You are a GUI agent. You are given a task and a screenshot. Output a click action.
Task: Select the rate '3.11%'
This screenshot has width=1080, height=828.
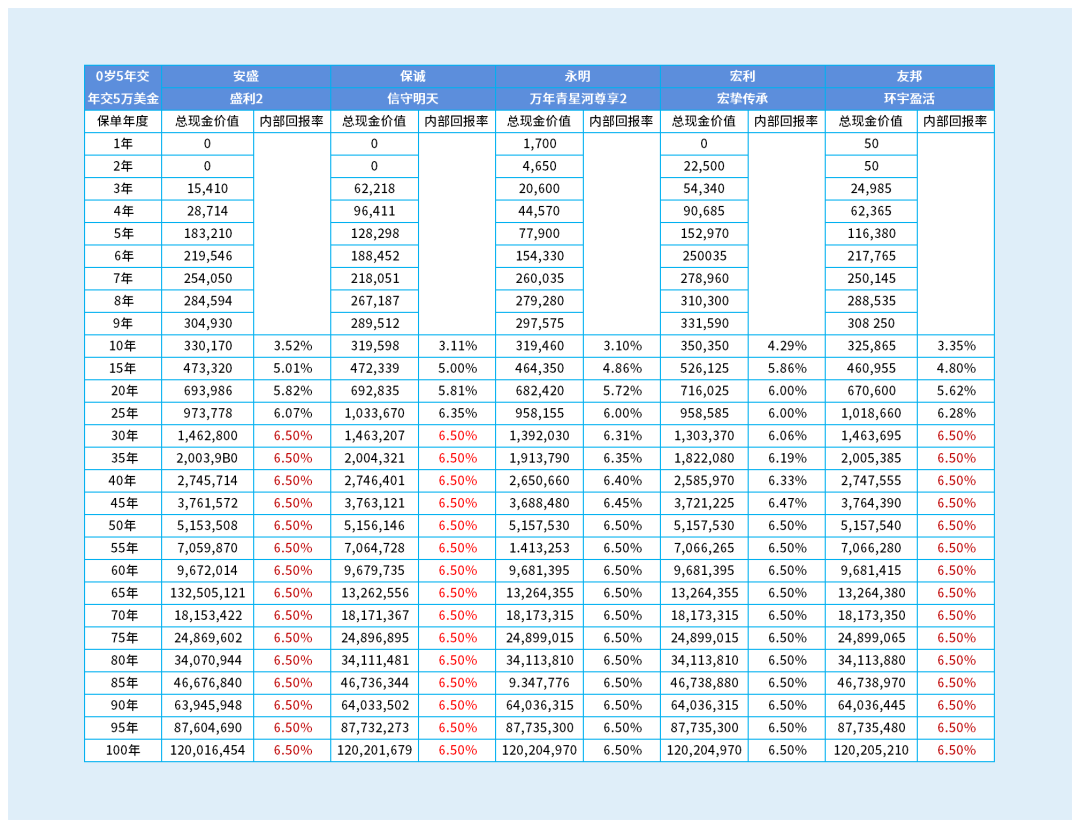457,346
